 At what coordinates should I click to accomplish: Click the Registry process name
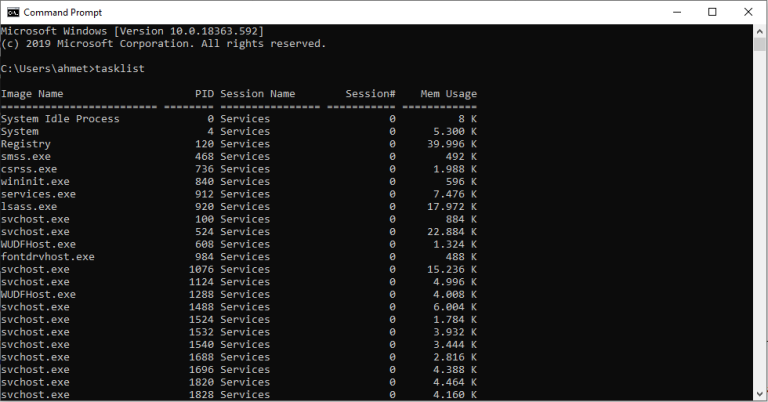point(25,144)
